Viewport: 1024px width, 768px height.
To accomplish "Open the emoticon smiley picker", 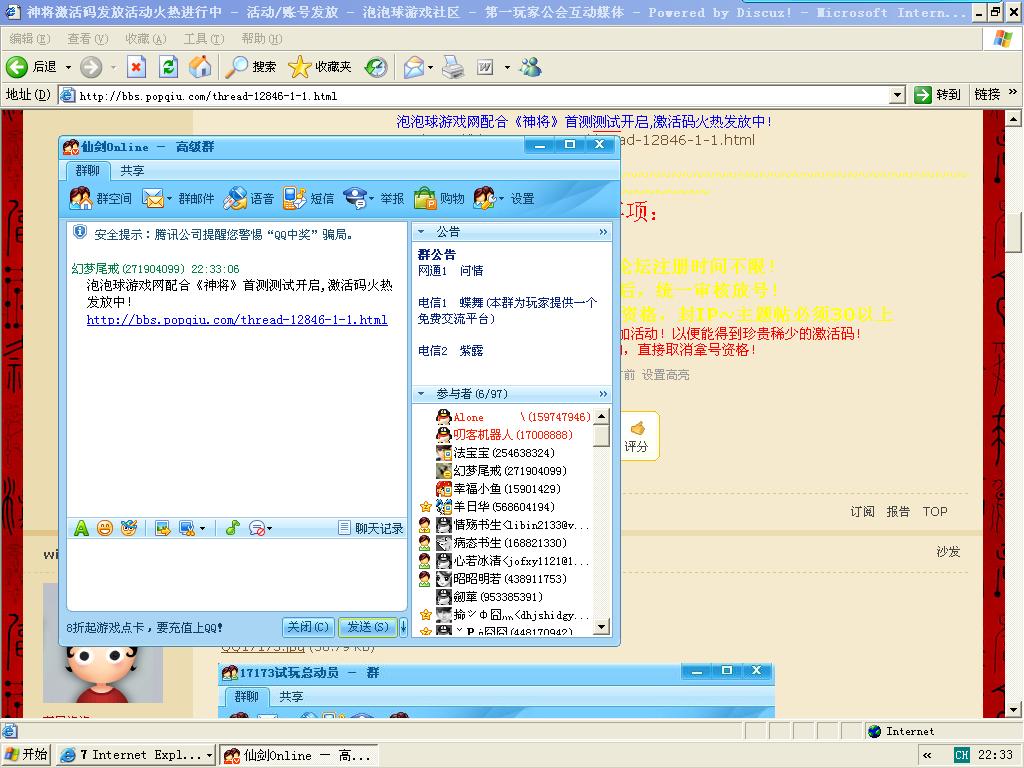I will click(105, 528).
